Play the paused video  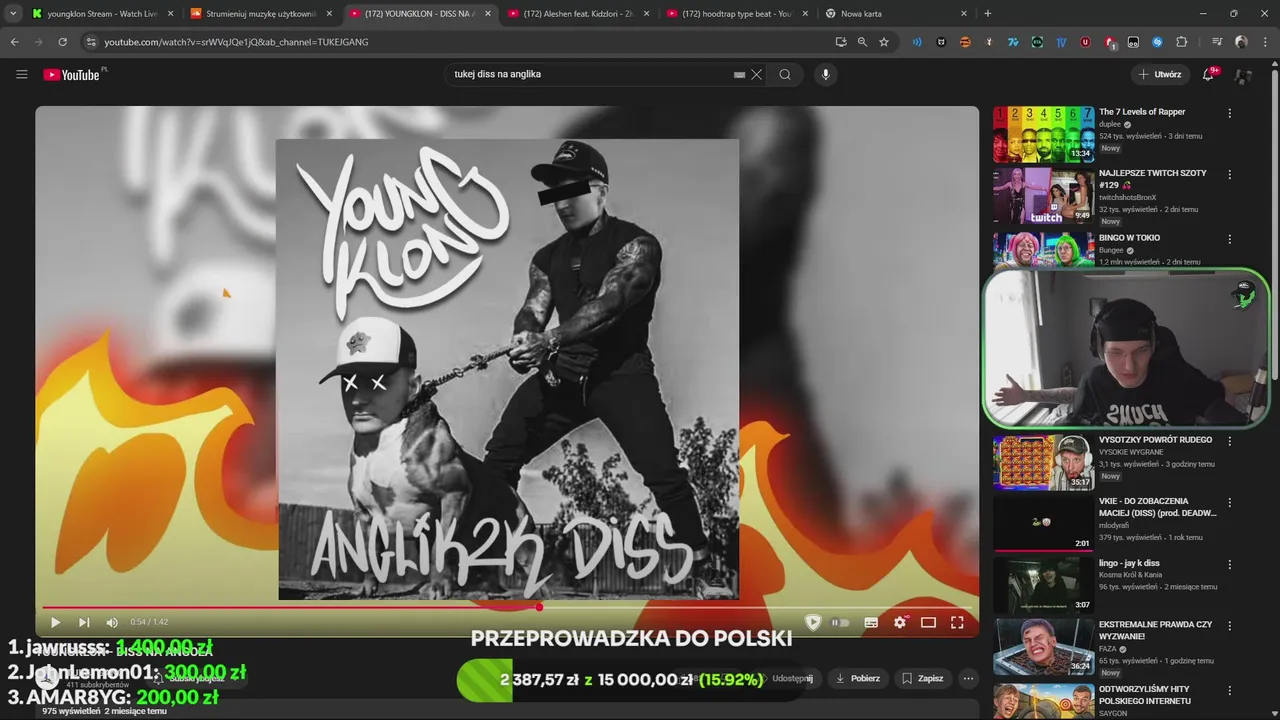point(55,622)
